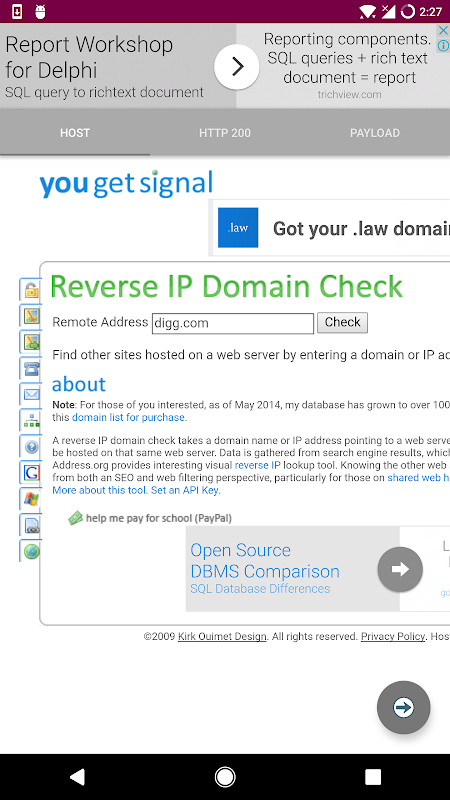
Task: Tap the Android back navigation button
Action: point(77,777)
